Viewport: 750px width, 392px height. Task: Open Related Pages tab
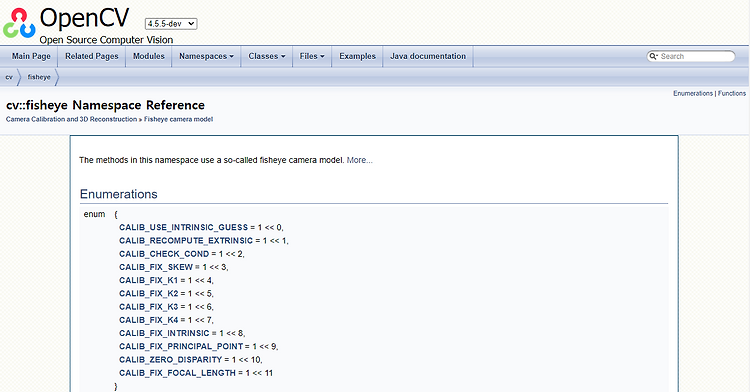click(91, 56)
